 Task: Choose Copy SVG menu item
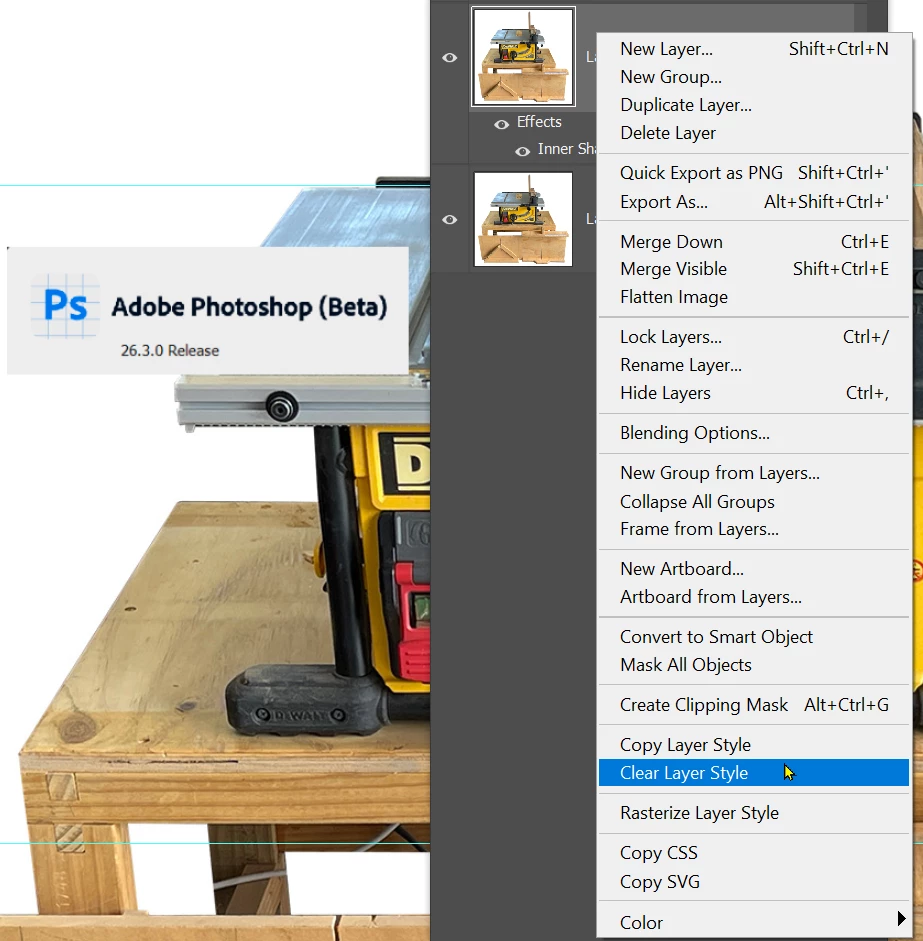753,882
